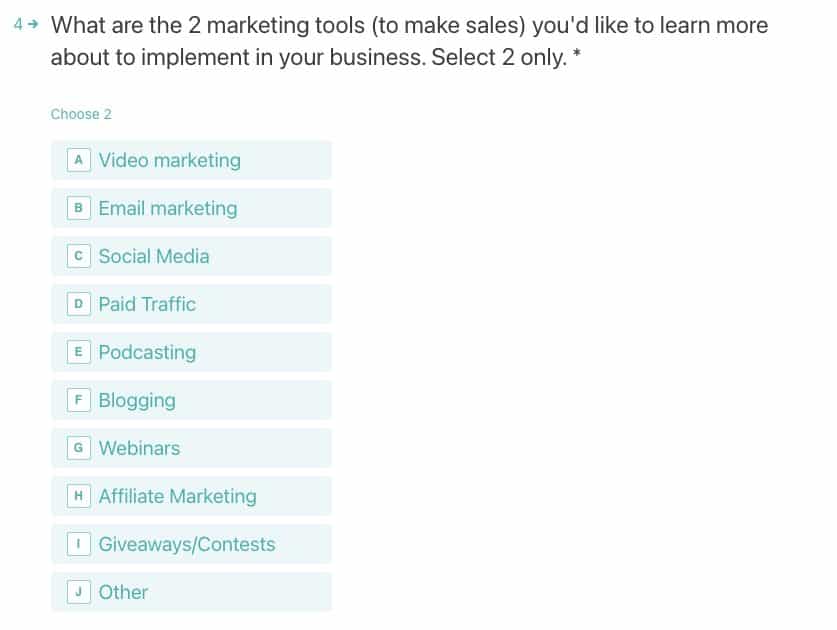Select the Affiliate Marketing choice
The width and height of the screenshot is (837, 630).
click(x=190, y=496)
